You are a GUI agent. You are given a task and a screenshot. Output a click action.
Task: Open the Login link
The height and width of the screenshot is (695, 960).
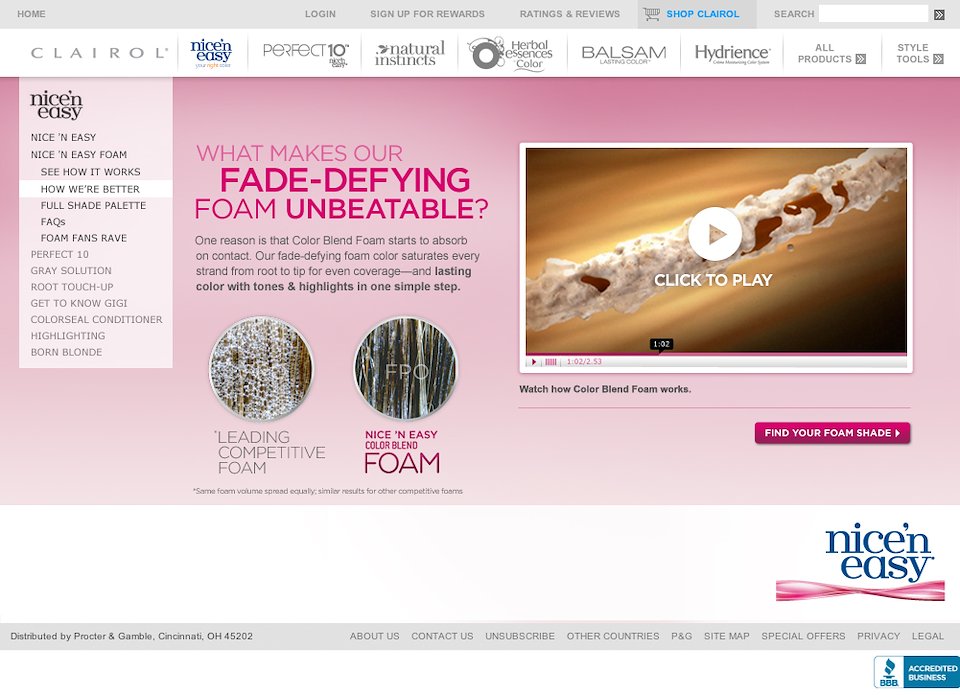(x=320, y=13)
